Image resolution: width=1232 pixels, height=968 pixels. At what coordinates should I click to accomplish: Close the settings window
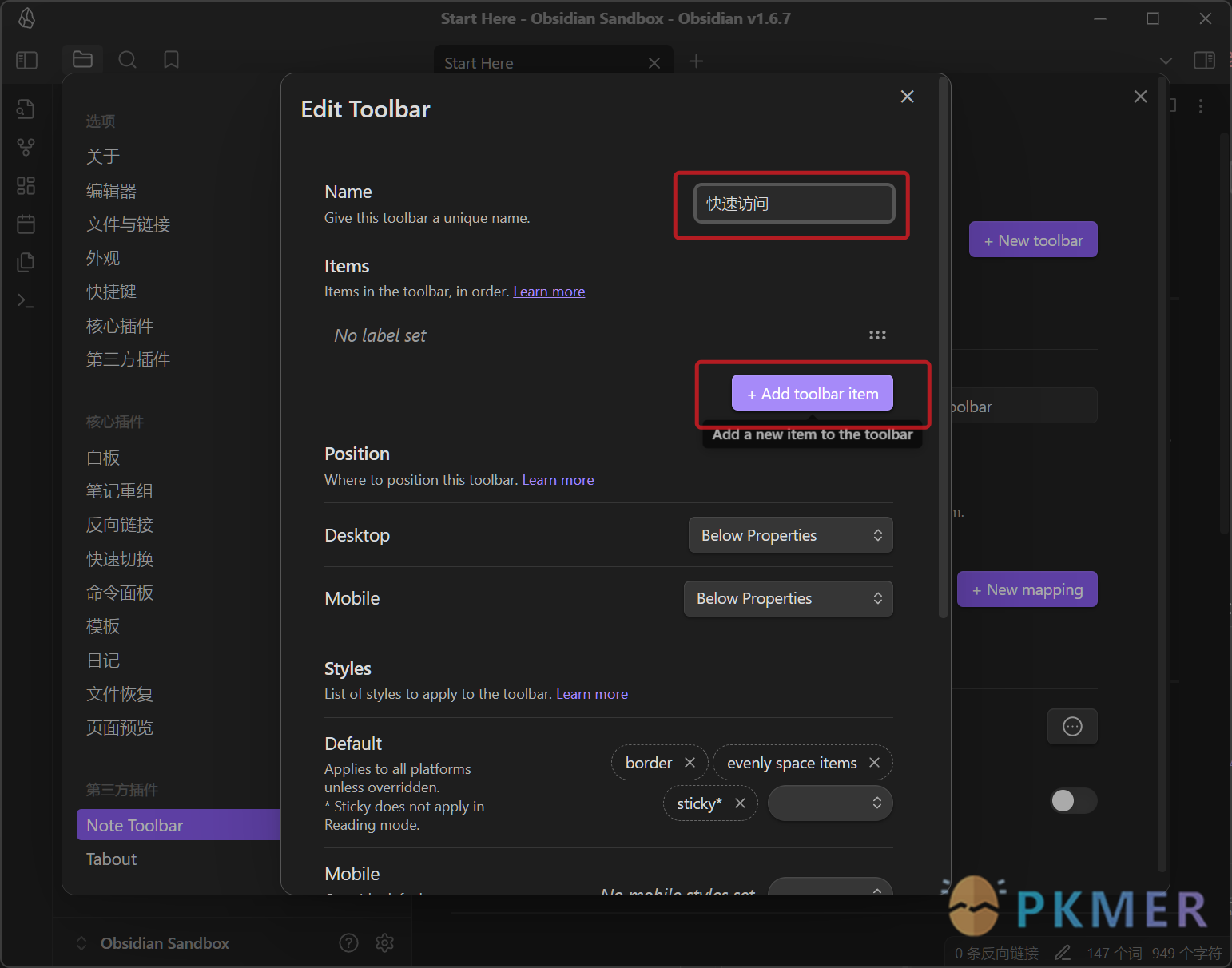[x=1140, y=97]
